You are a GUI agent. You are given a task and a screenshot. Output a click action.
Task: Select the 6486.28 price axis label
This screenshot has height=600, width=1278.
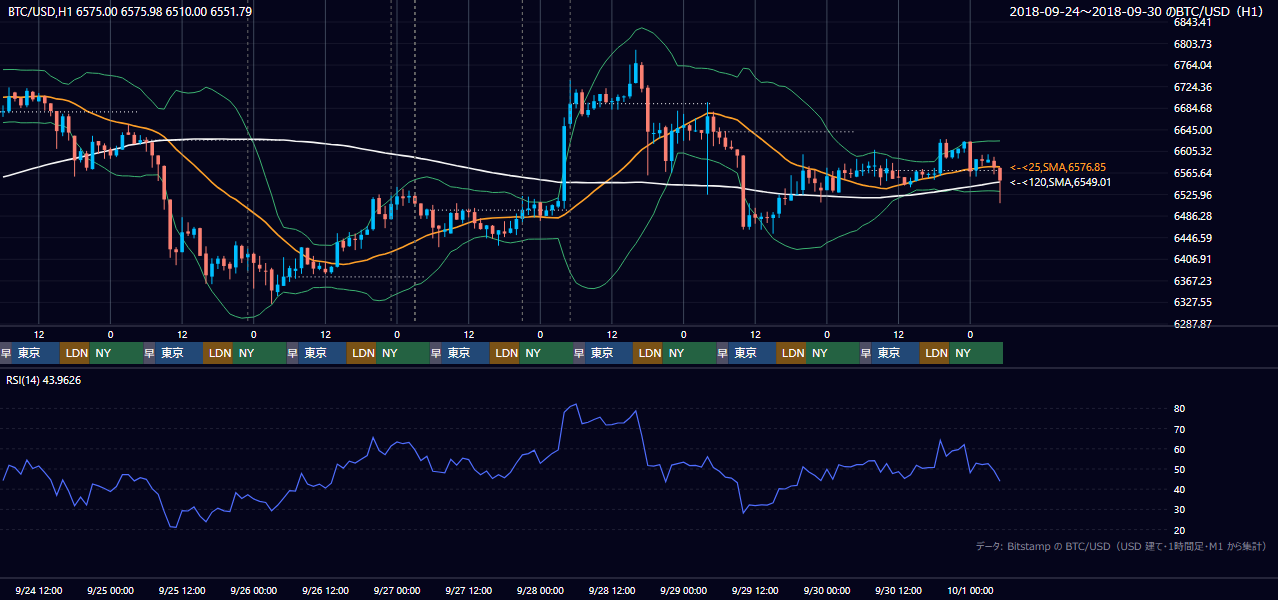coord(1194,216)
